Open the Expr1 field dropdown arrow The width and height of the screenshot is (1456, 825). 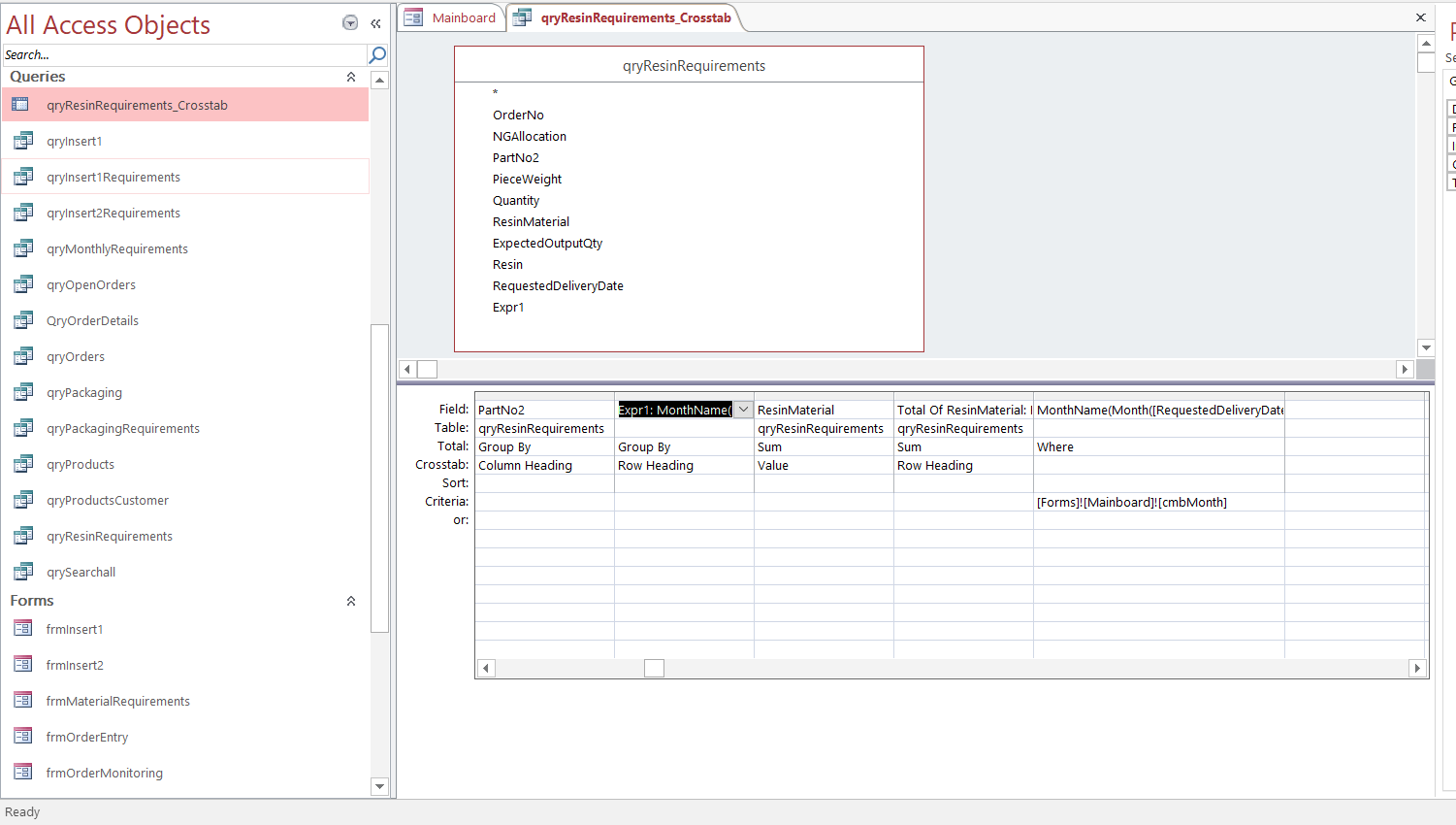click(743, 410)
